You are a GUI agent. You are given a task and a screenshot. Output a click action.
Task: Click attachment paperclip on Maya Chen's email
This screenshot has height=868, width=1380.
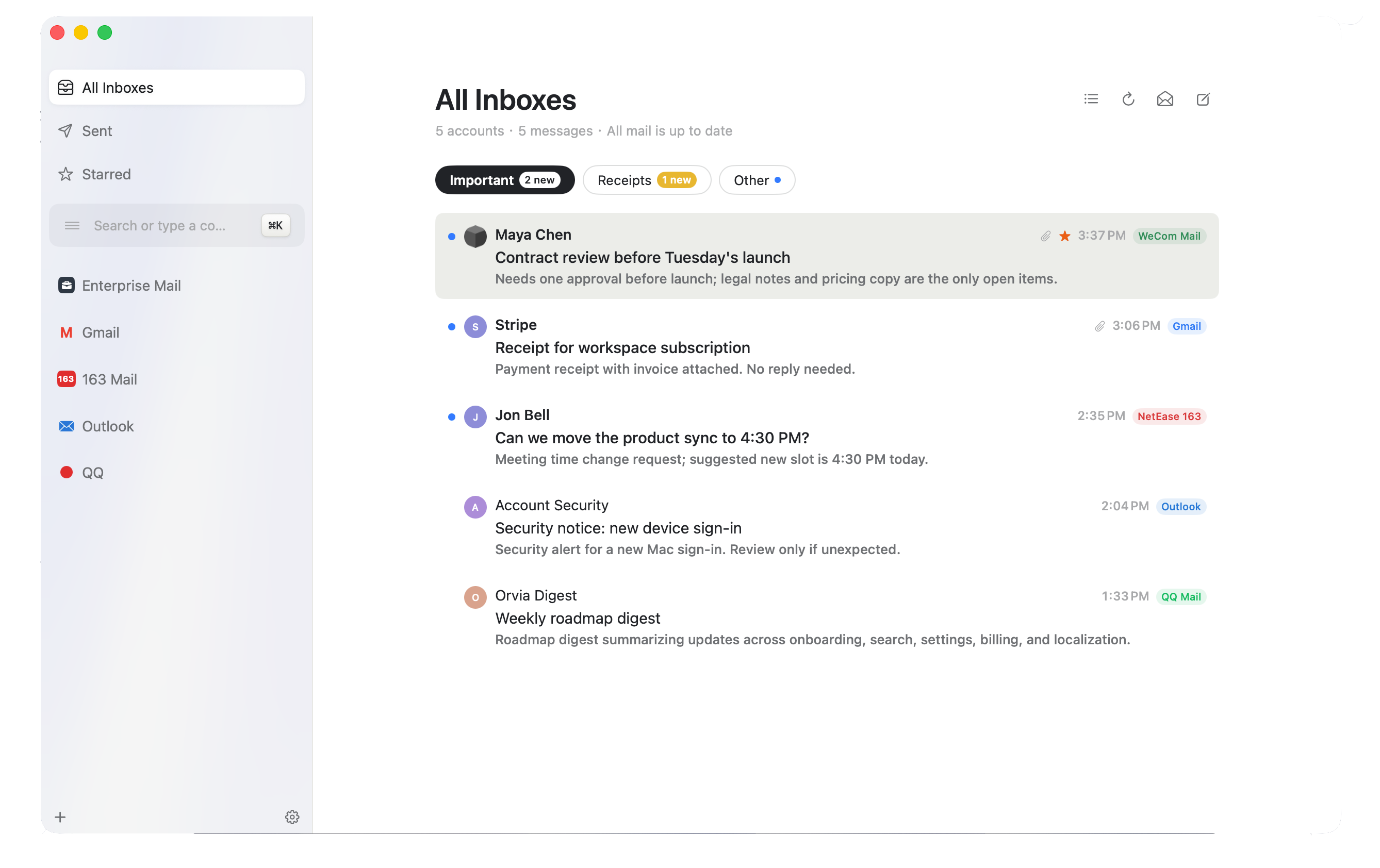pos(1046,236)
